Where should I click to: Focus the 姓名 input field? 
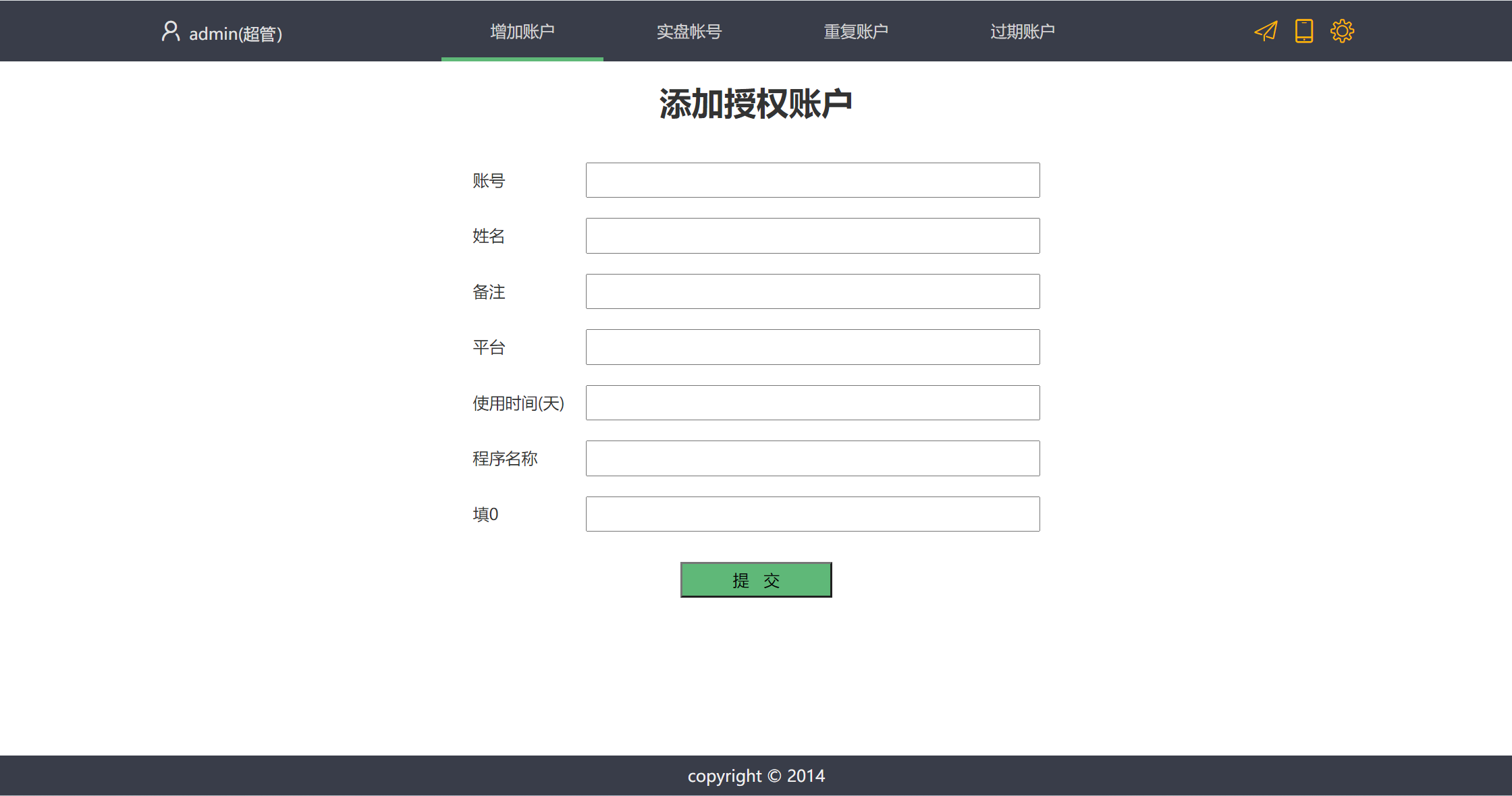(813, 235)
